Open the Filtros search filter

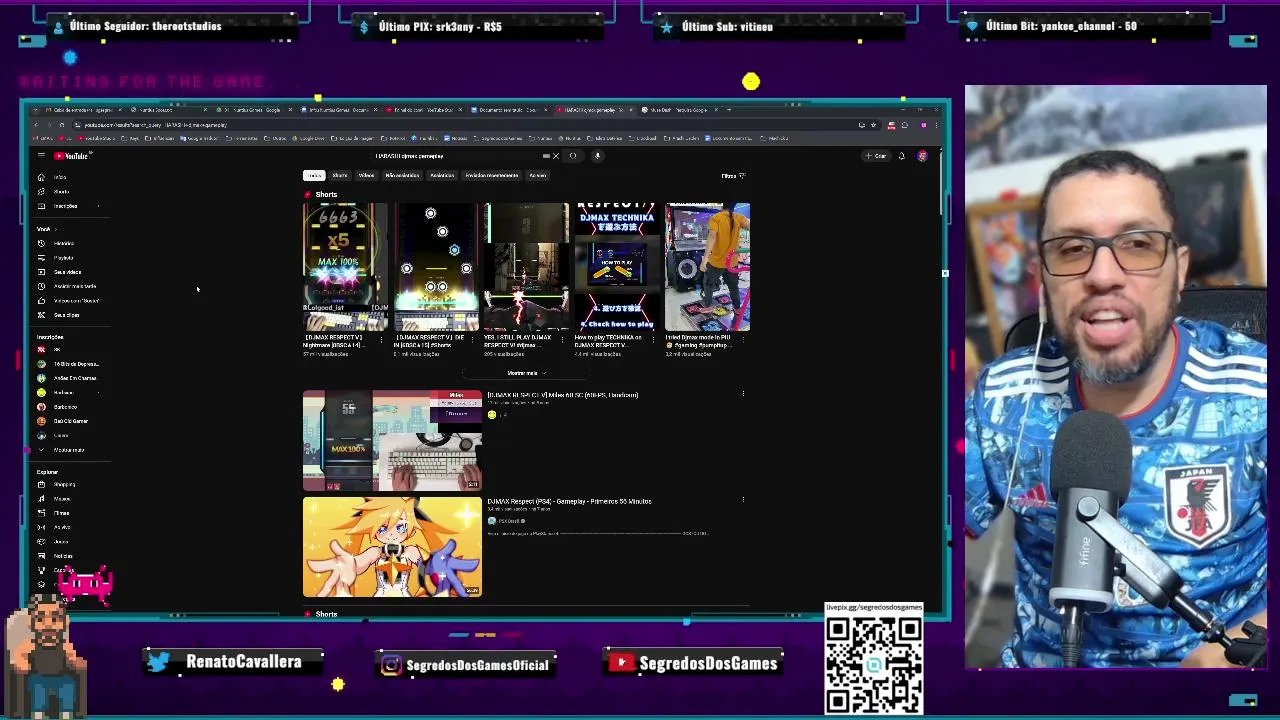[733, 176]
